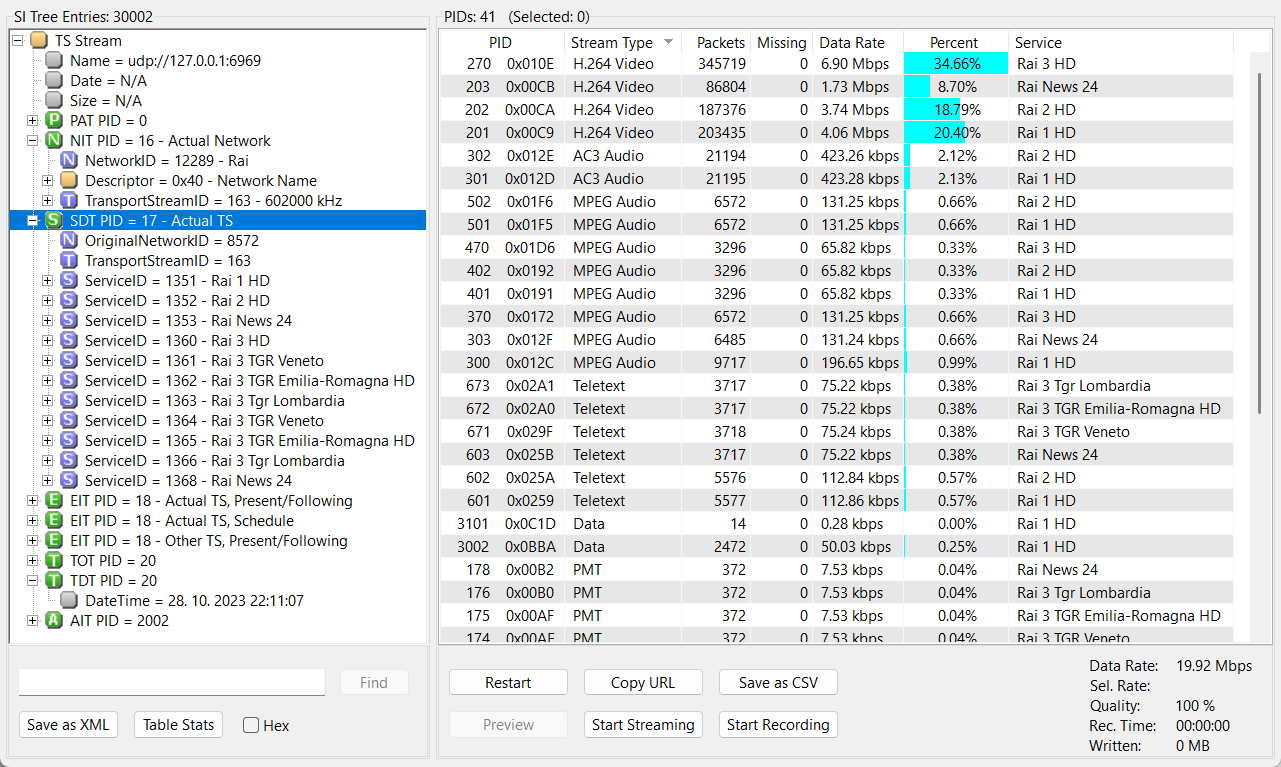Screen dimensions: 1281x767
Task: Click the green A icon of AIT PID = 2002
Action: pyautogui.click(x=54, y=621)
